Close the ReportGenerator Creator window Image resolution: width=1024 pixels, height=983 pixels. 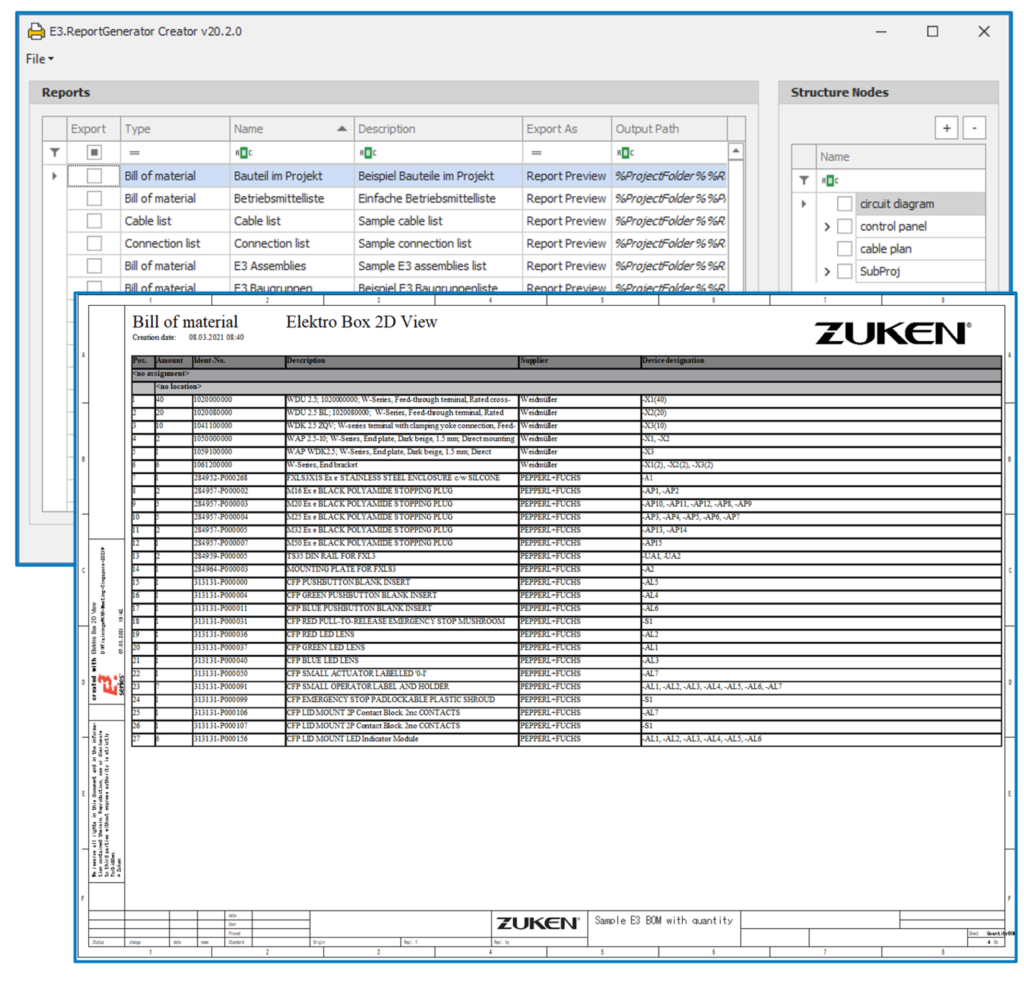coord(984,31)
